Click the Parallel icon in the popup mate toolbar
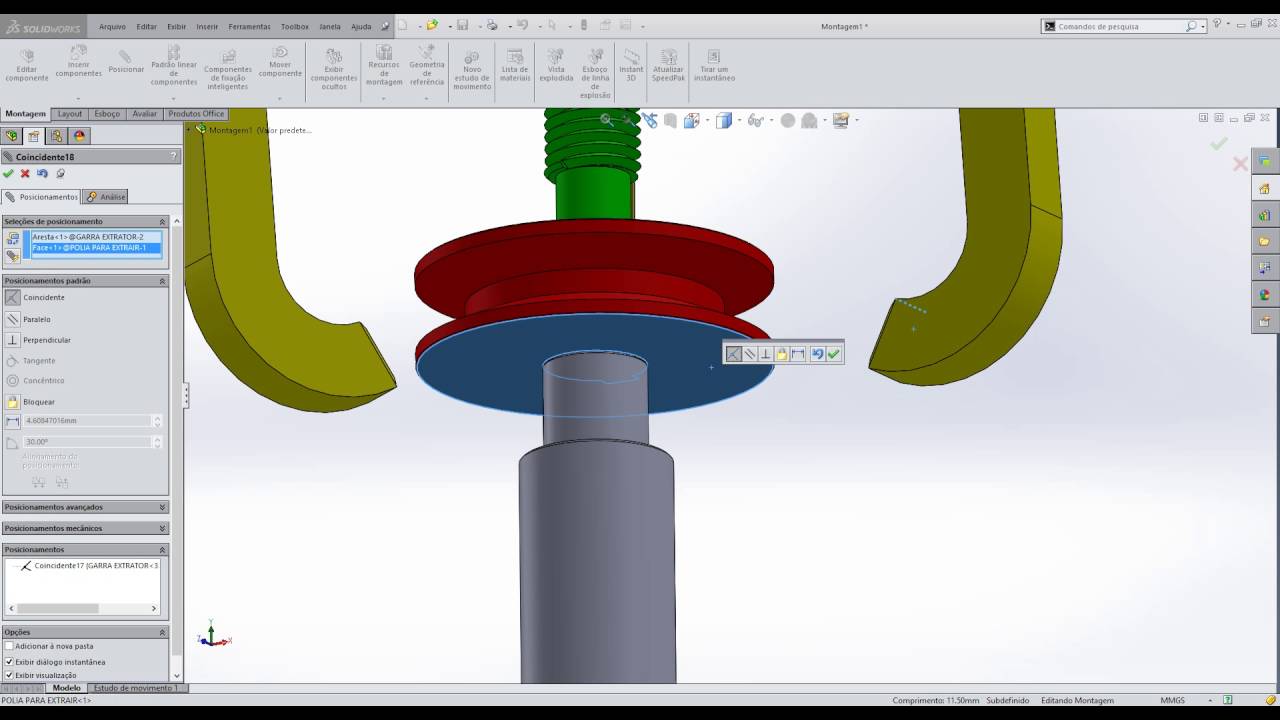 coord(750,354)
